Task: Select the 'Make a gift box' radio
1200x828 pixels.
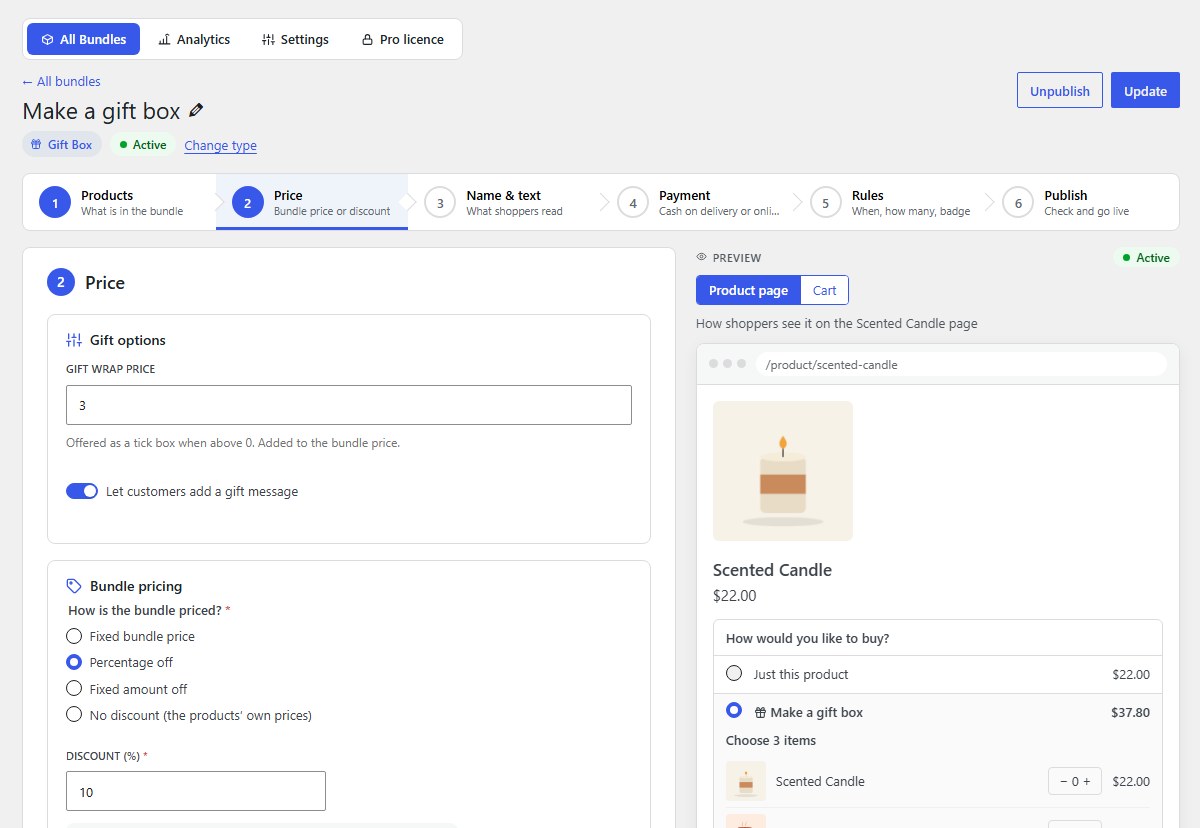Action: 734,710
